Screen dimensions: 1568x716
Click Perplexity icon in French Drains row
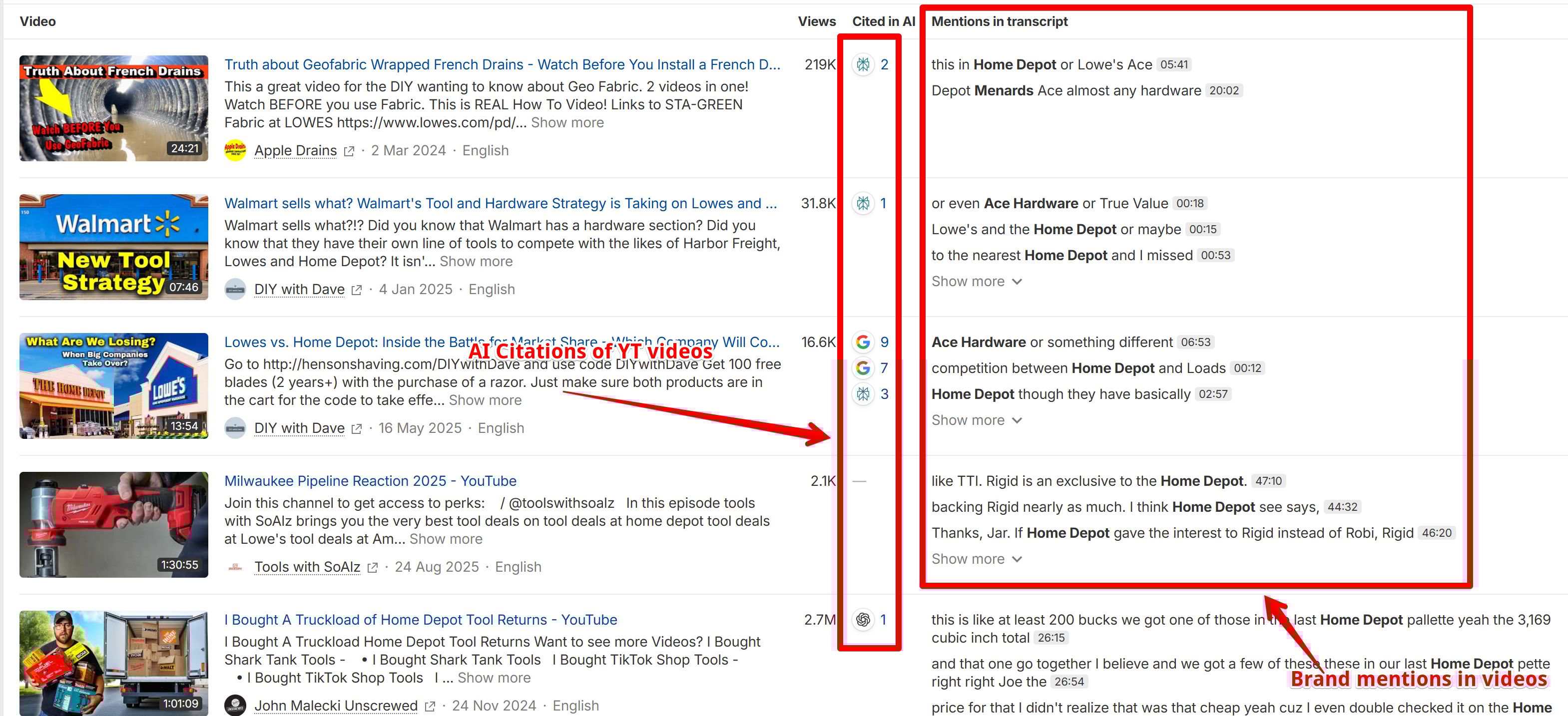[863, 64]
